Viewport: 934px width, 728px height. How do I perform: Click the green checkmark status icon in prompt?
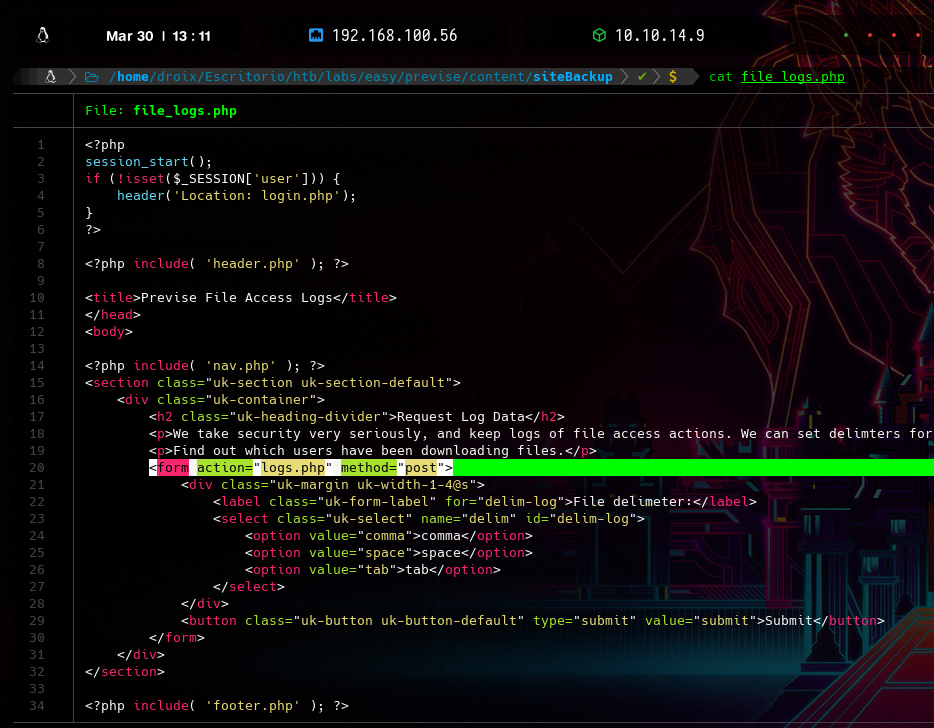click(642, 77)
